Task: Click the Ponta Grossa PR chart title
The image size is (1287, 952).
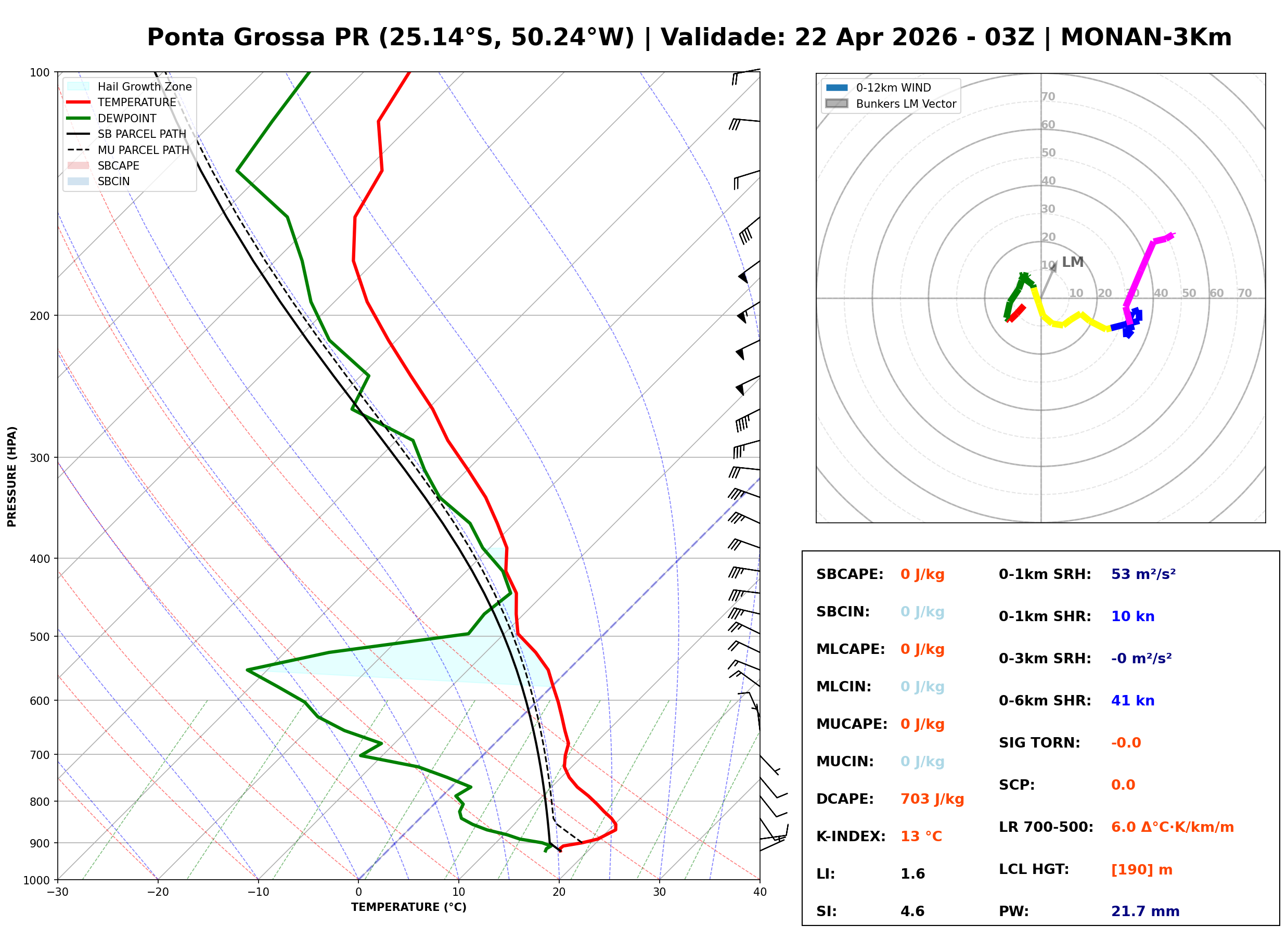Action: 689,37
